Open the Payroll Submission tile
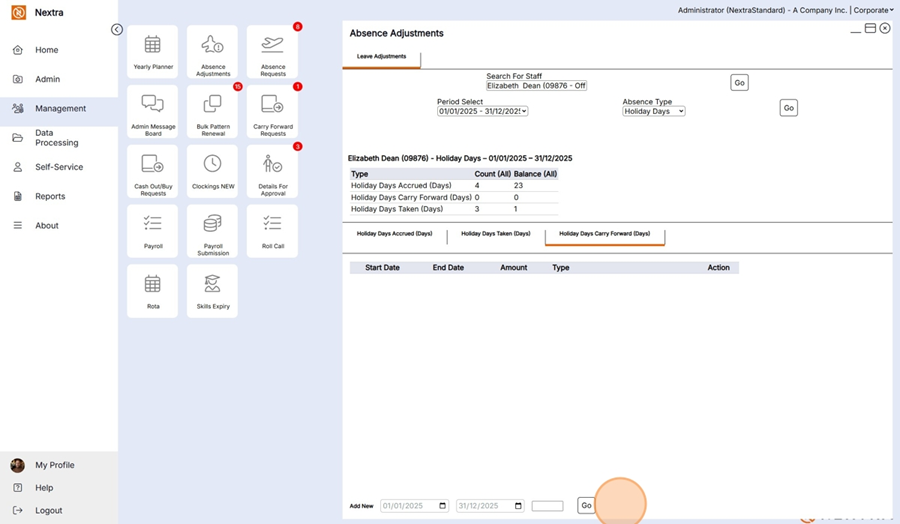 pos(212,231)
